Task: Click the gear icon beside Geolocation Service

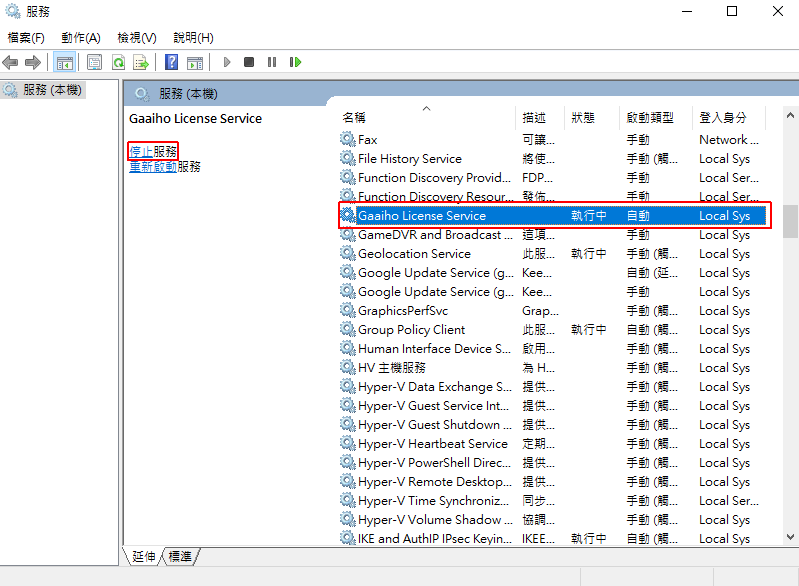Action: 348,253
